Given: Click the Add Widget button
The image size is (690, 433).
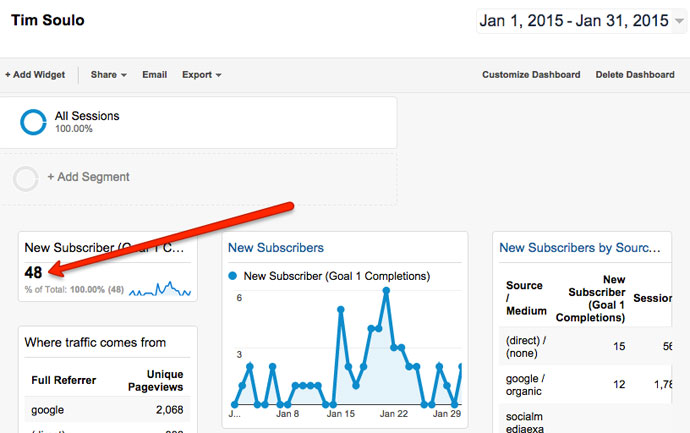Looking at the screenshot, I should 35,75.
